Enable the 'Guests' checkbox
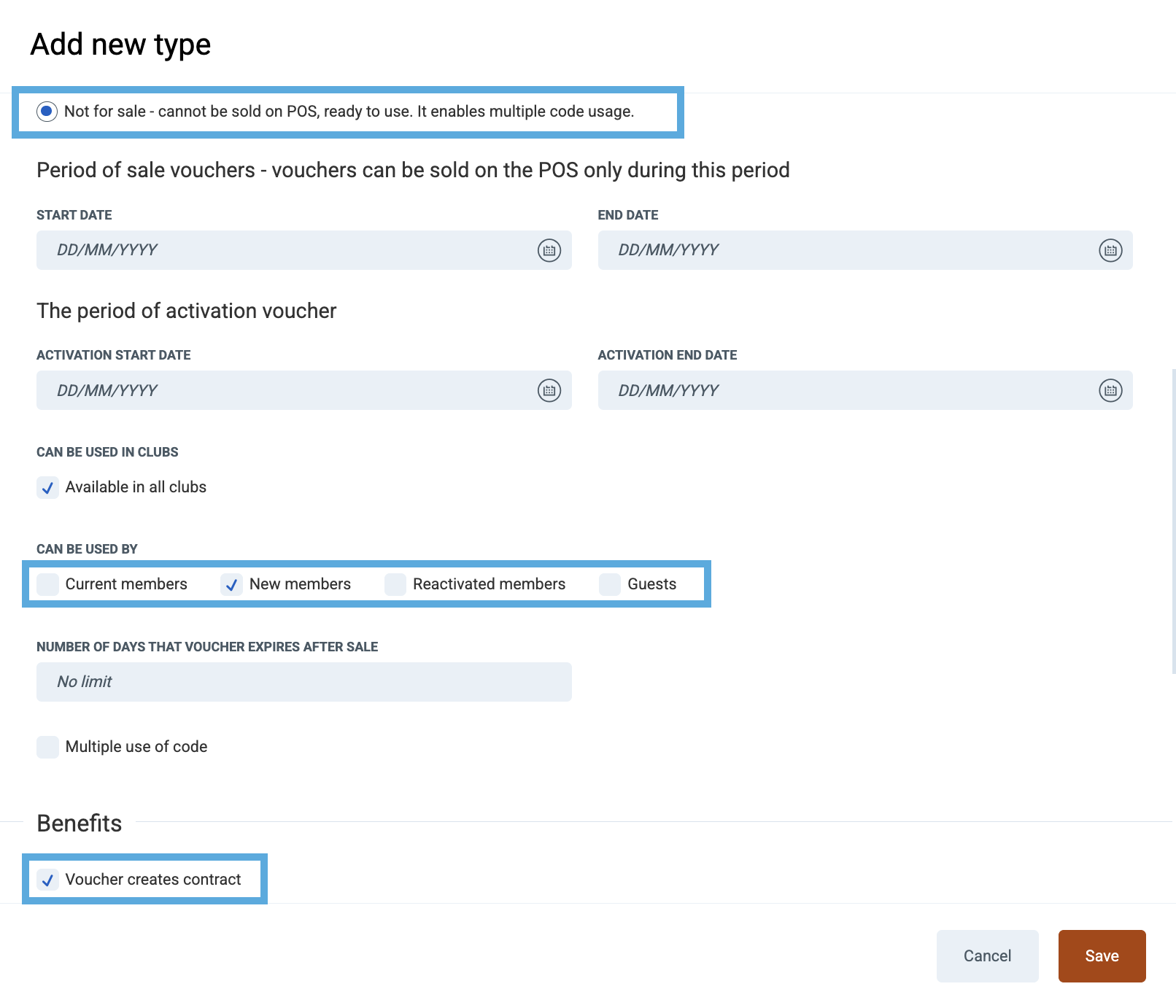Viewport: 1176px width, 1008px height. (610, 584)
